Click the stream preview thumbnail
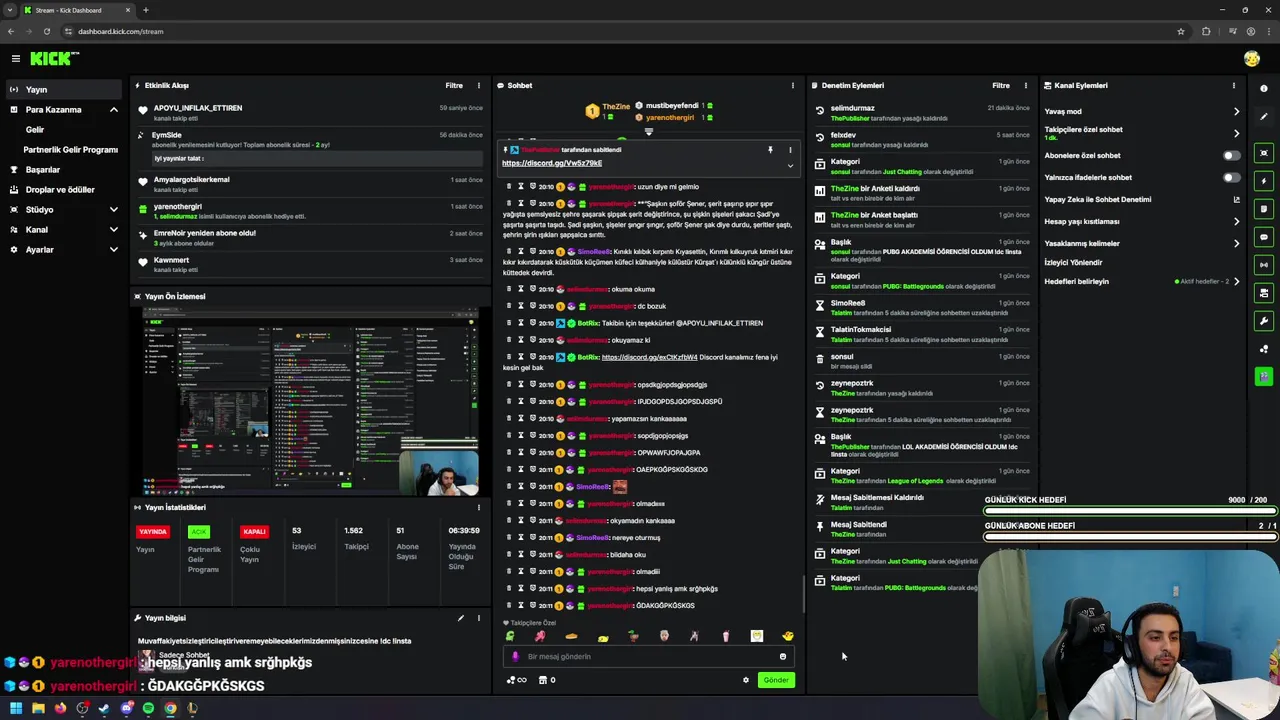Image resolution: width=1280 pixels, height=720 pixels. point(310,401)
